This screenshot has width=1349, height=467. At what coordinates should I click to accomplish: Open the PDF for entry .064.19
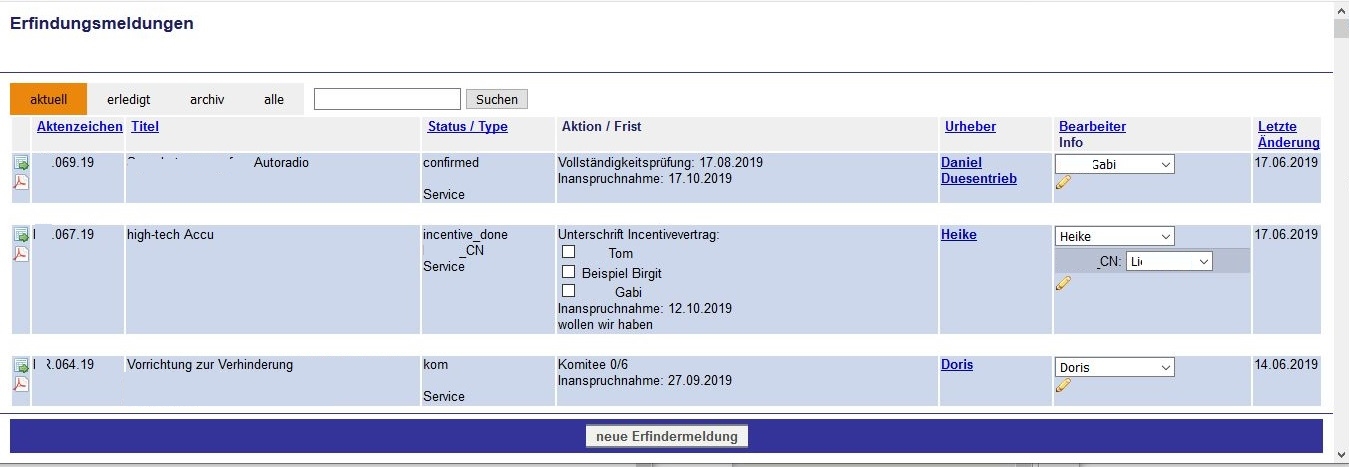(21, 384)
